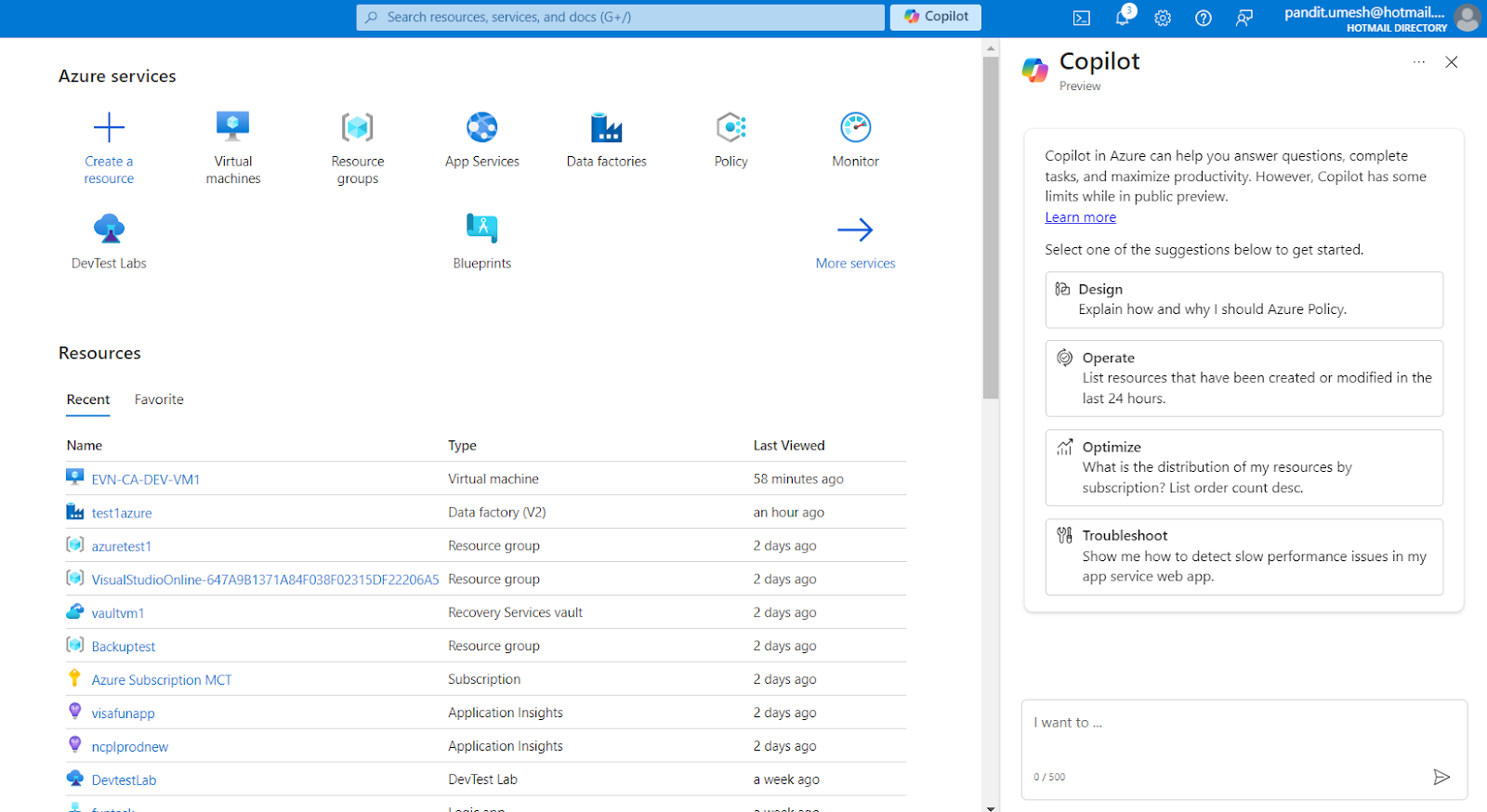Click the More services arrow icon

tap(855, 229)
